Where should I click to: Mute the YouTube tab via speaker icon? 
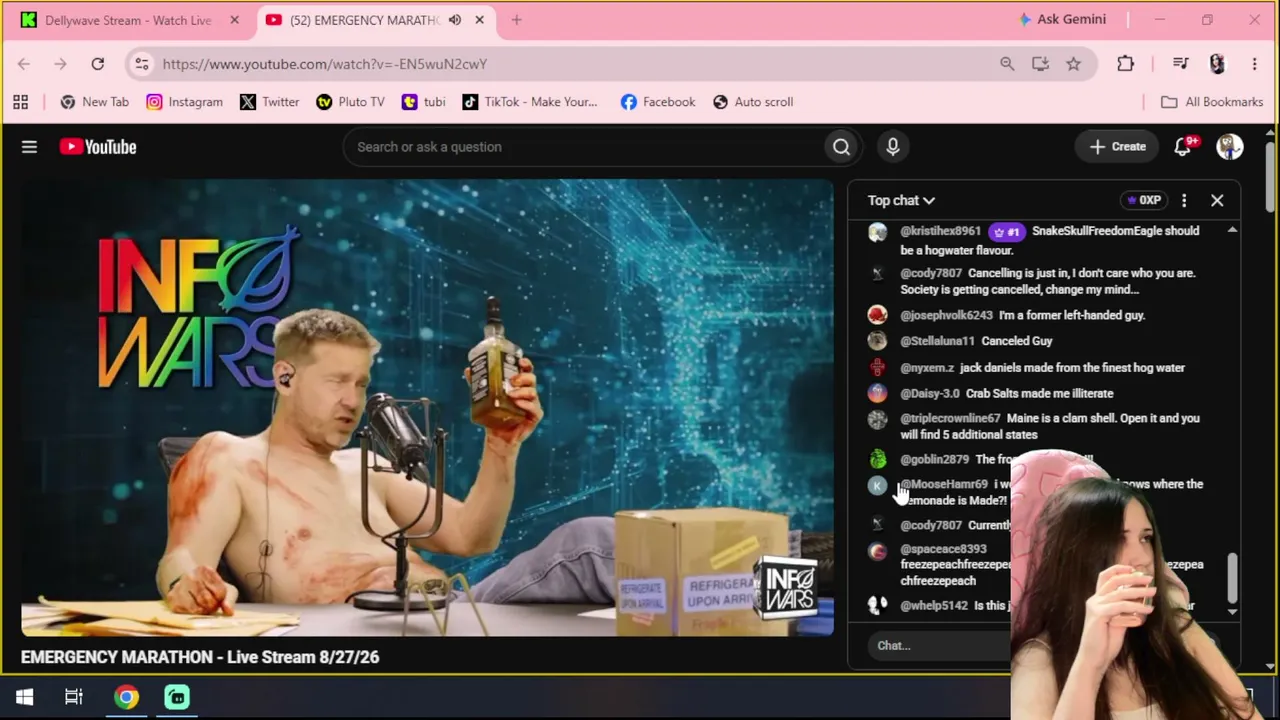point(455,20)
